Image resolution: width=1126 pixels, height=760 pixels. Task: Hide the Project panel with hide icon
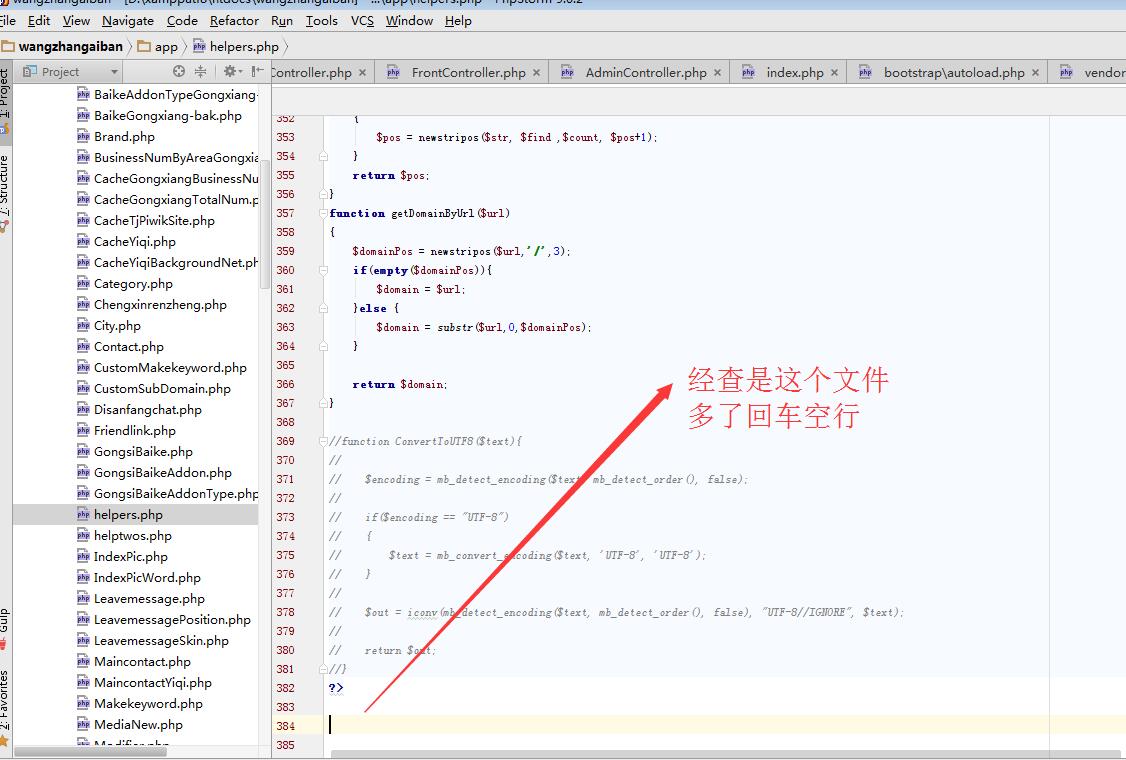(x=257, y=71)
